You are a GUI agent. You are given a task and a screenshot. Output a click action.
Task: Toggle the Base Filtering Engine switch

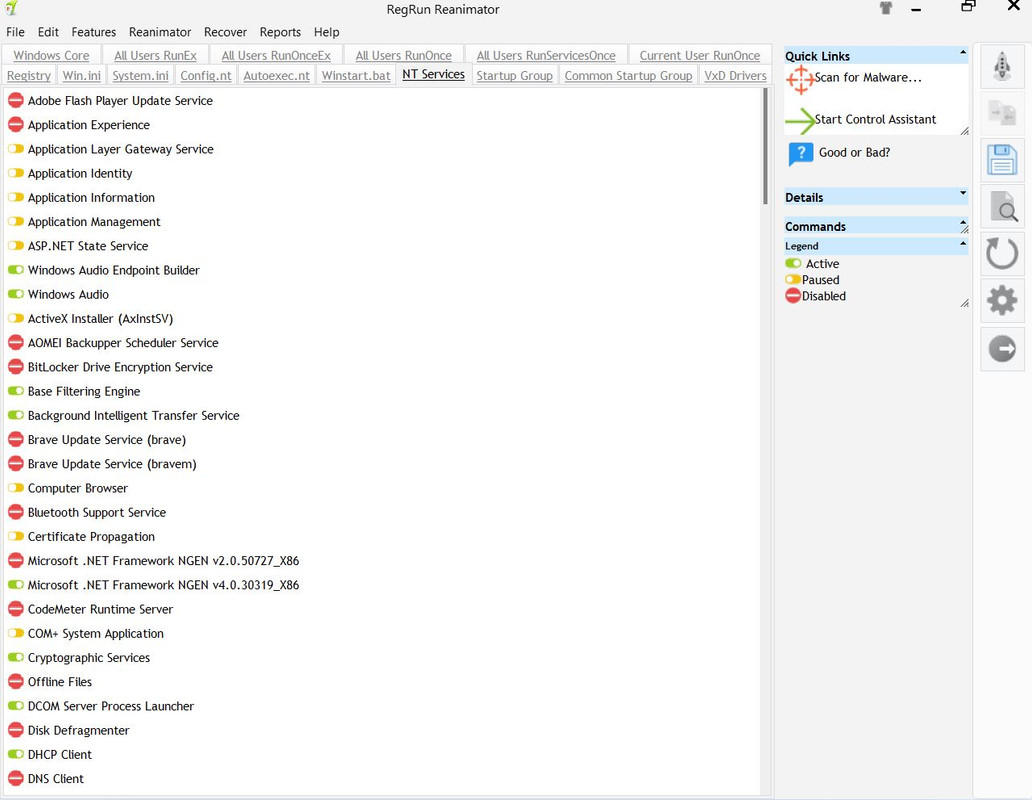(16, 391)
